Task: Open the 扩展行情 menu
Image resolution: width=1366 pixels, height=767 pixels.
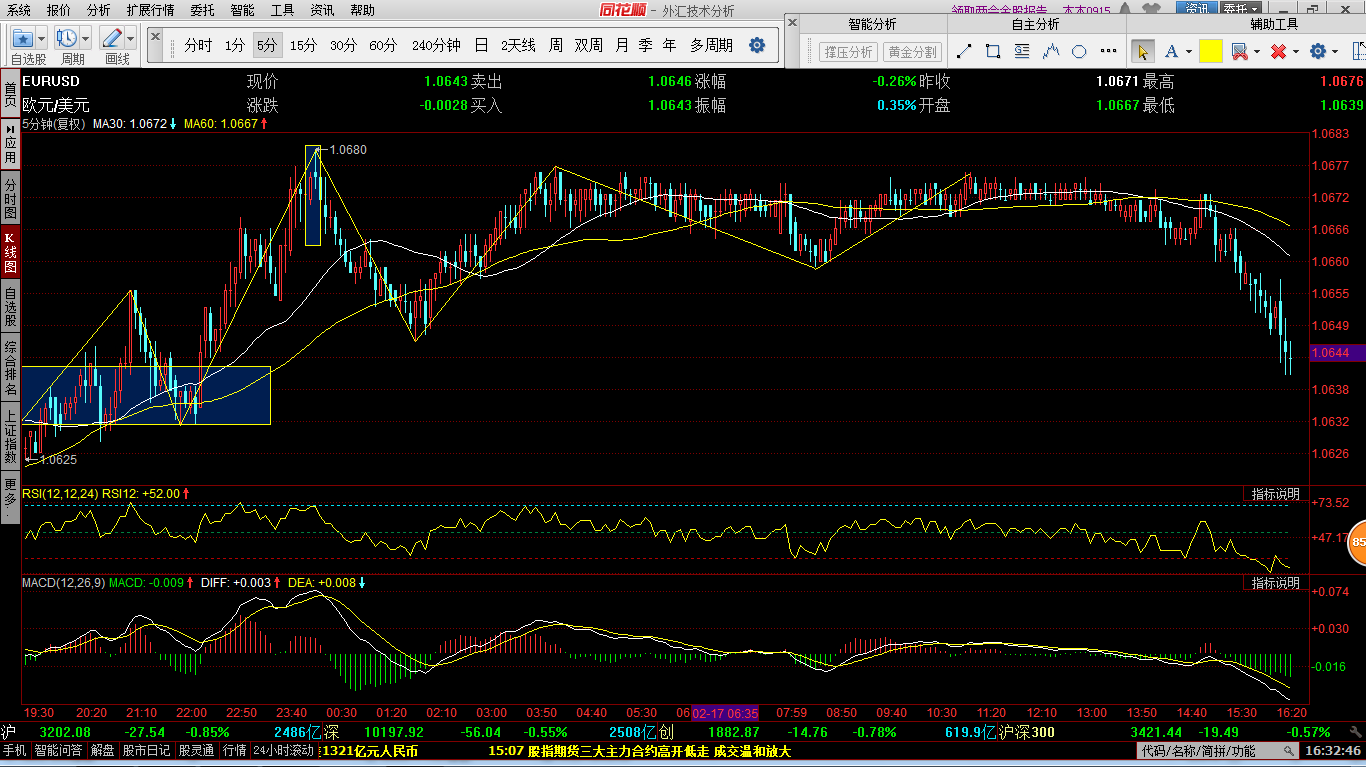Action: (150, 10)
